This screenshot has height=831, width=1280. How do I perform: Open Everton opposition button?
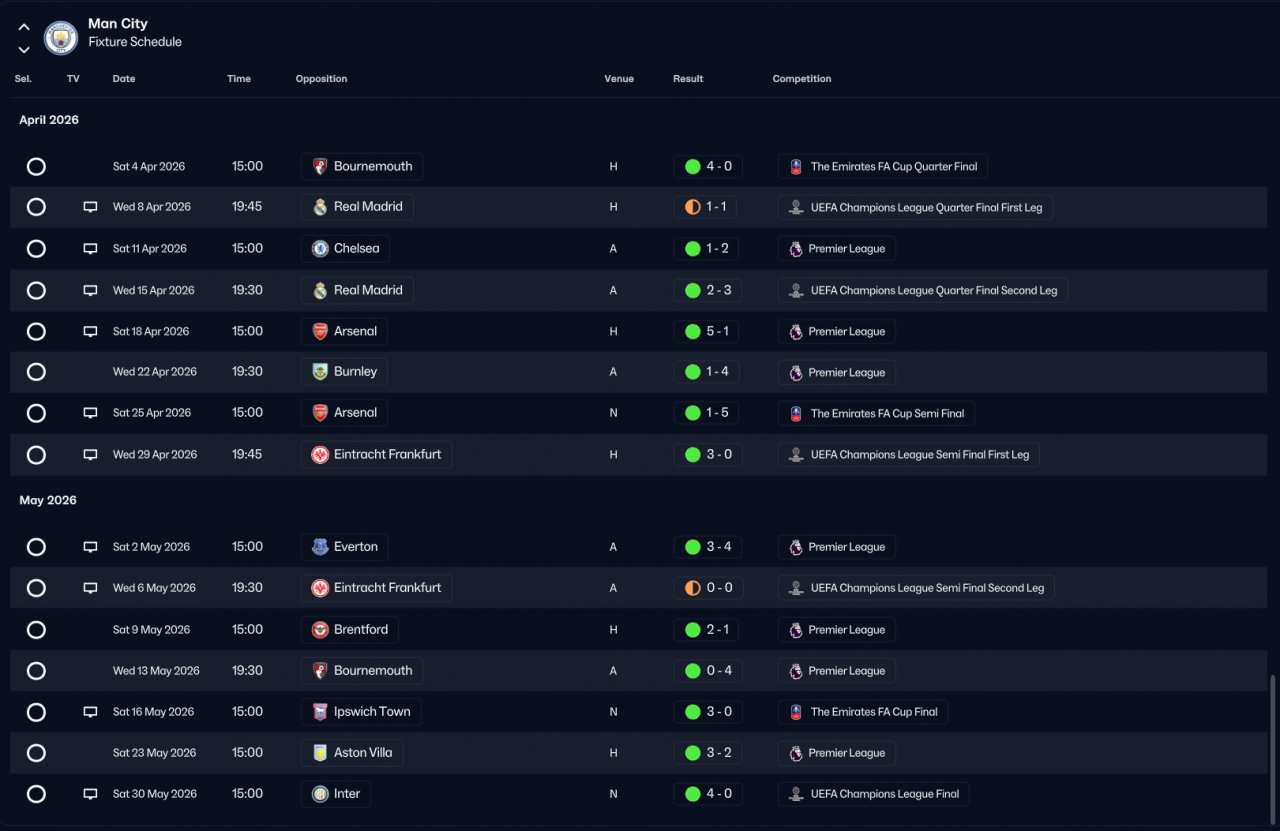pos(345,547)
